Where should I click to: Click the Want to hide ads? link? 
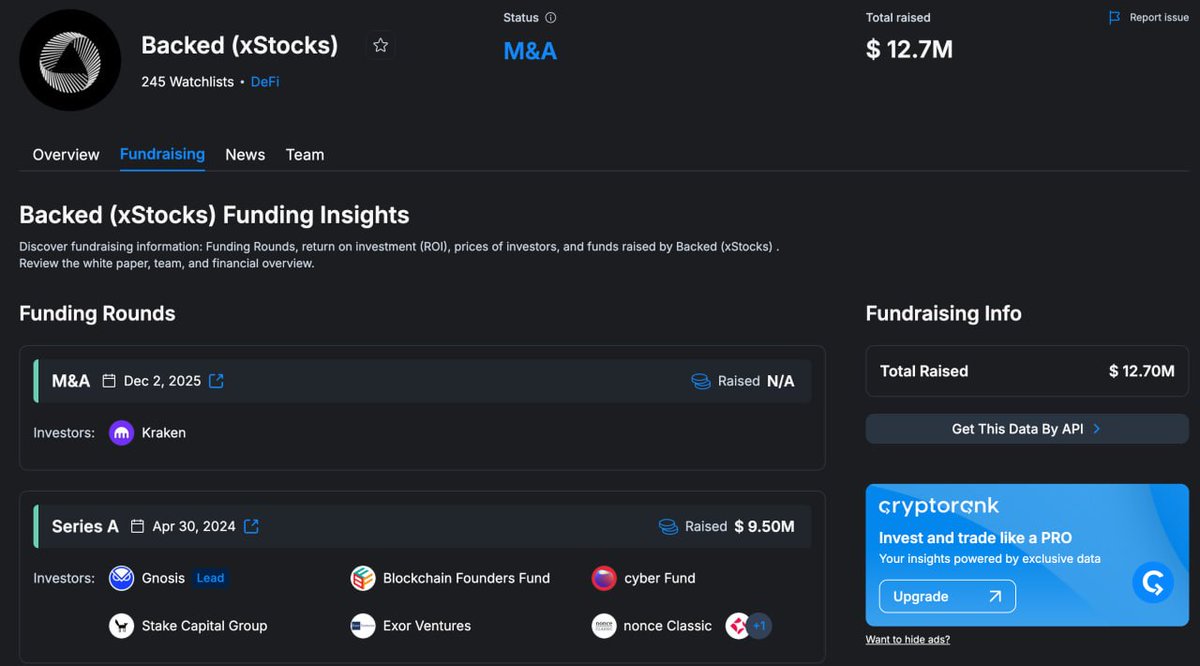click(x=908, y=640)
